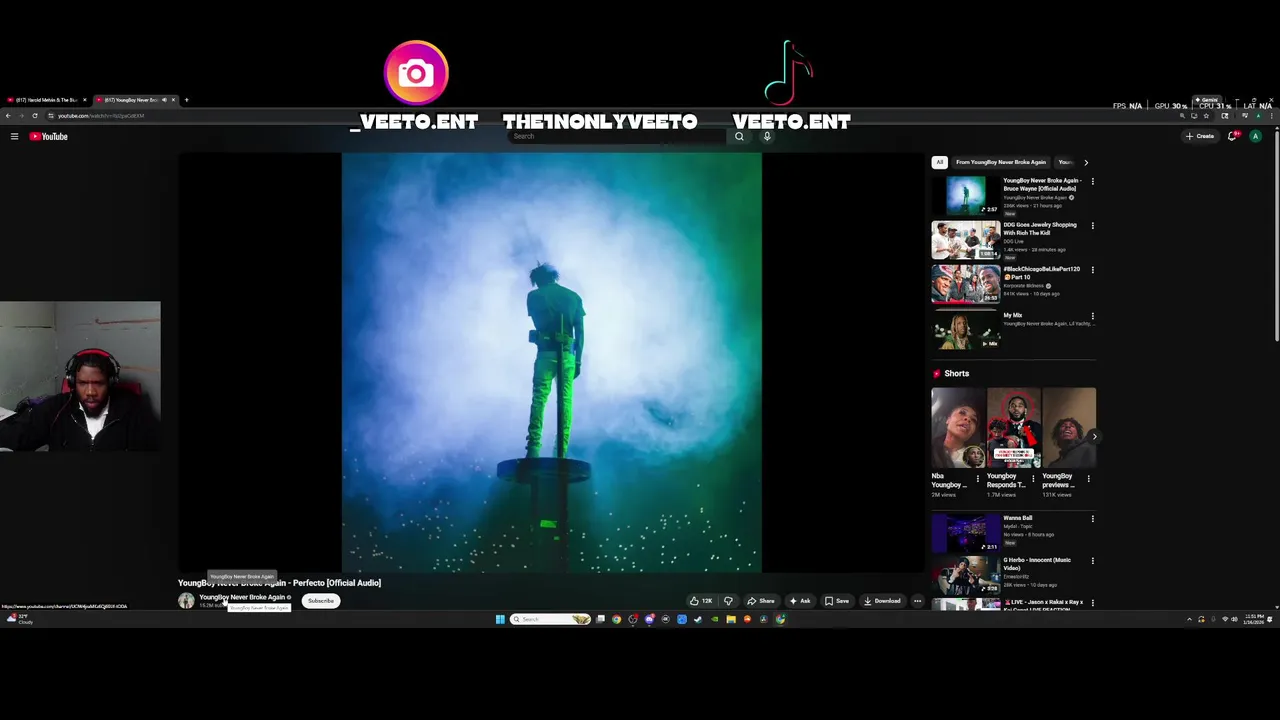Open options for BlackChicagoBeLike video
1280x720 pixels.
(x=1092, y=270)
